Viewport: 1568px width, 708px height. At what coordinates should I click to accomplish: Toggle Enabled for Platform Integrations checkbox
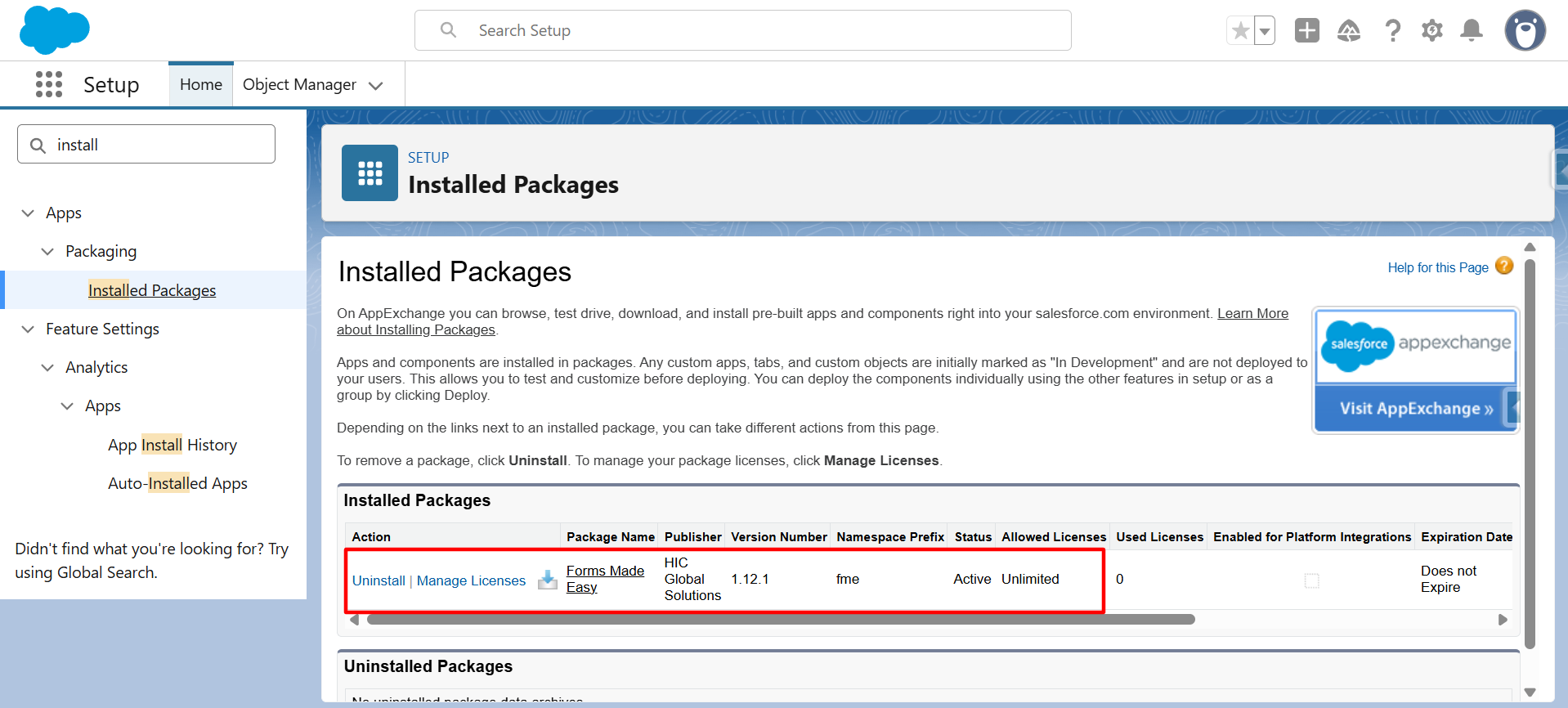pos(1311,580)
